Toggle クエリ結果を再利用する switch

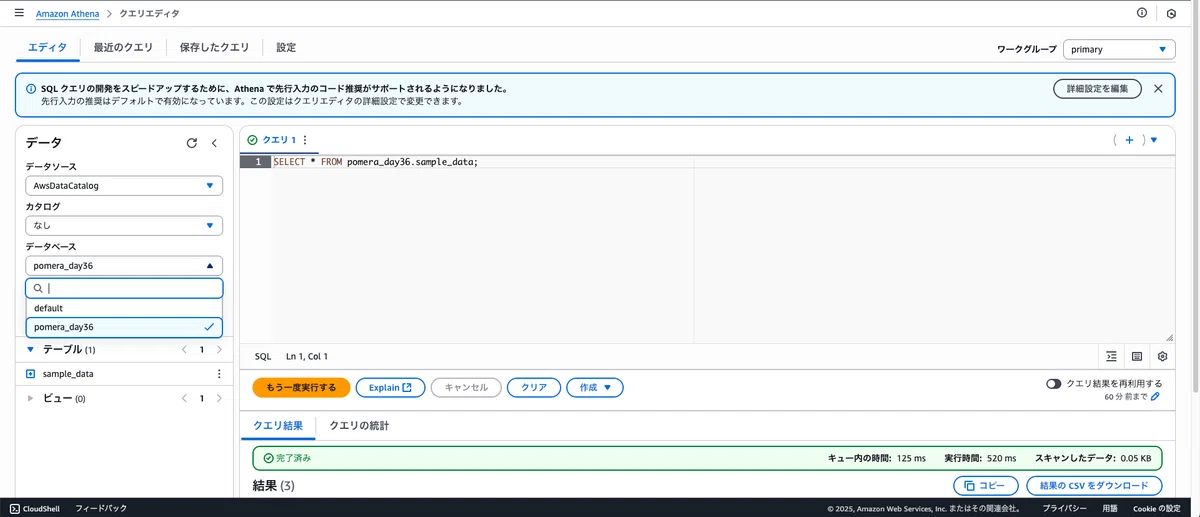click(1053, 384)
